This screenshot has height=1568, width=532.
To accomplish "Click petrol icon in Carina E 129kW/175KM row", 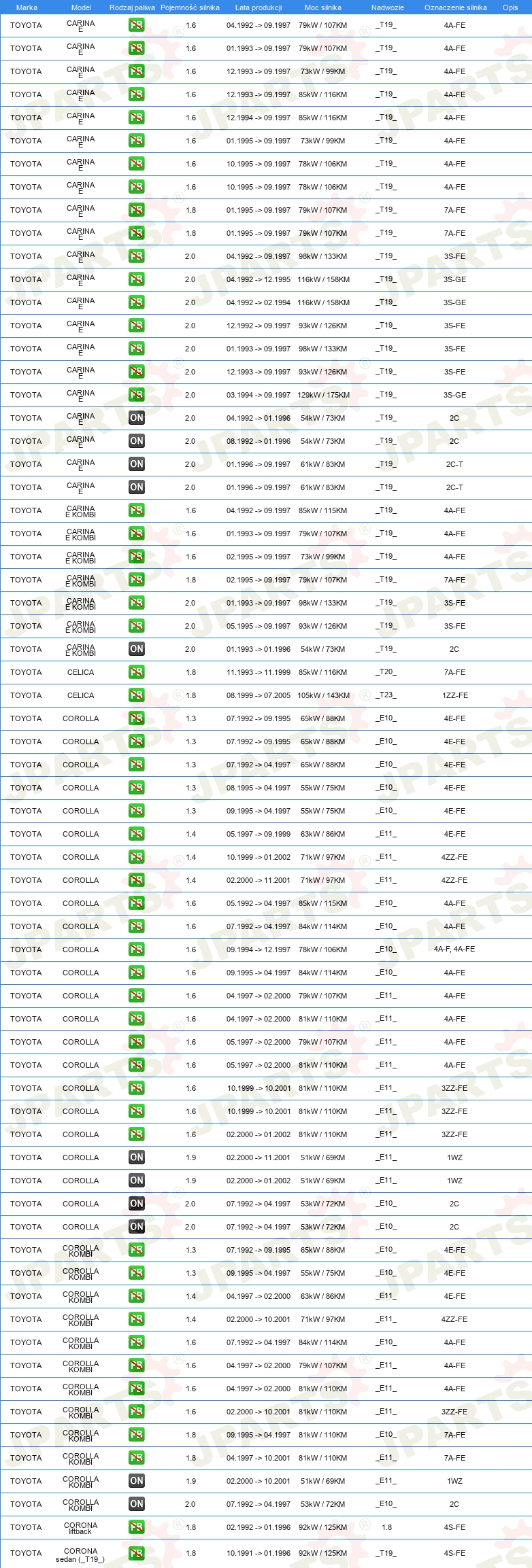I will click(x=136, y=395).
